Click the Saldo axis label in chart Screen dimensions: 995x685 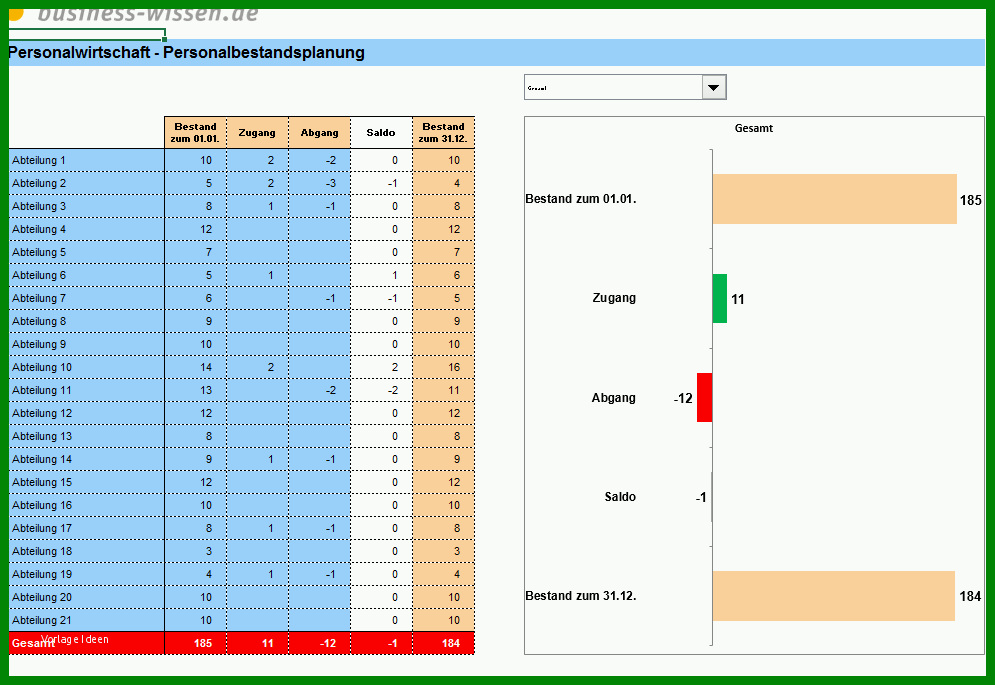(620, 497)
